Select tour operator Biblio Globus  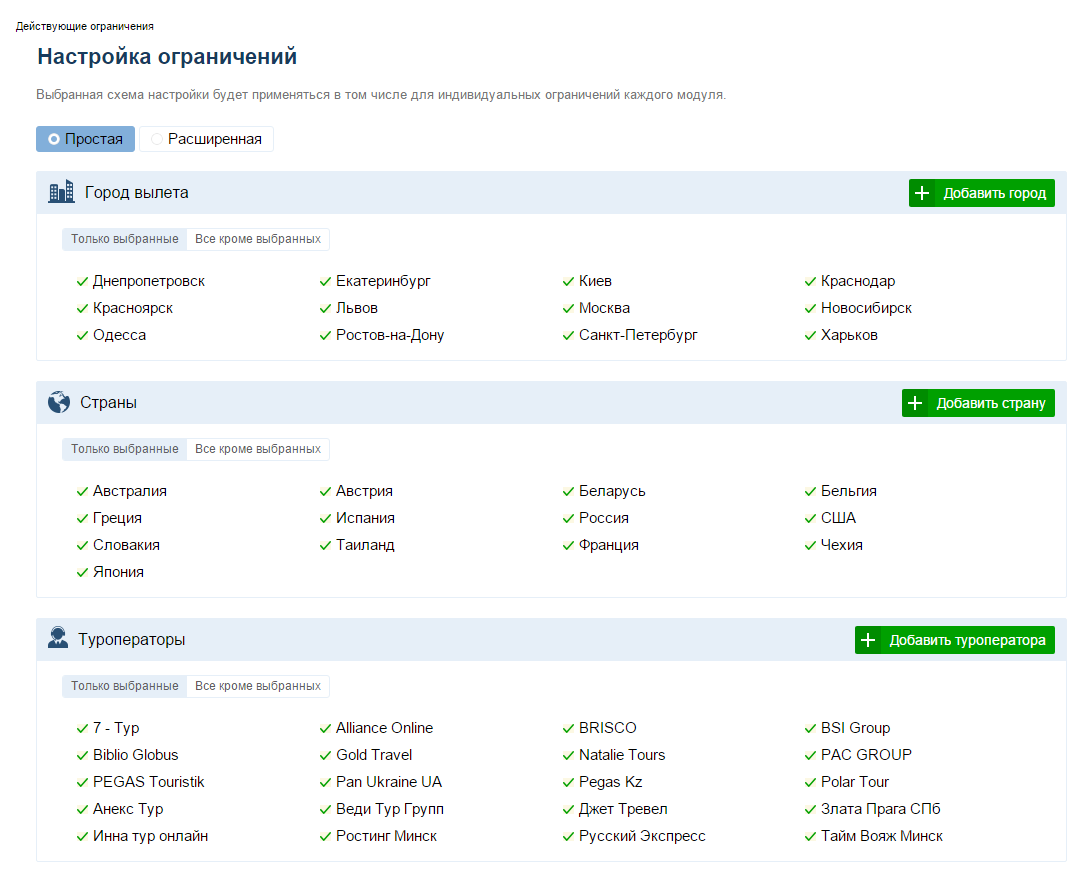point(135,755)
